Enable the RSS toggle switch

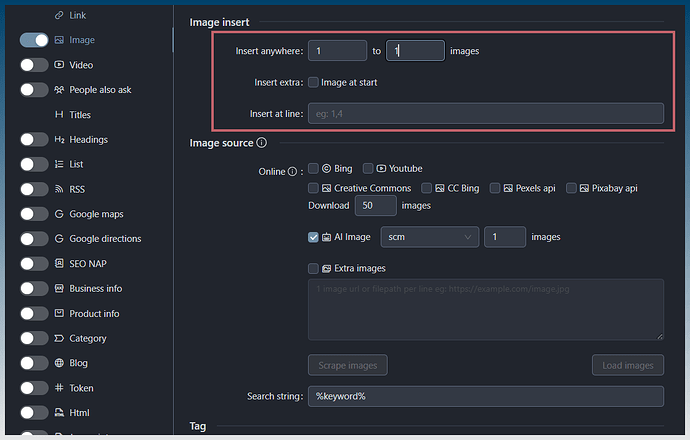pos(34,189)
